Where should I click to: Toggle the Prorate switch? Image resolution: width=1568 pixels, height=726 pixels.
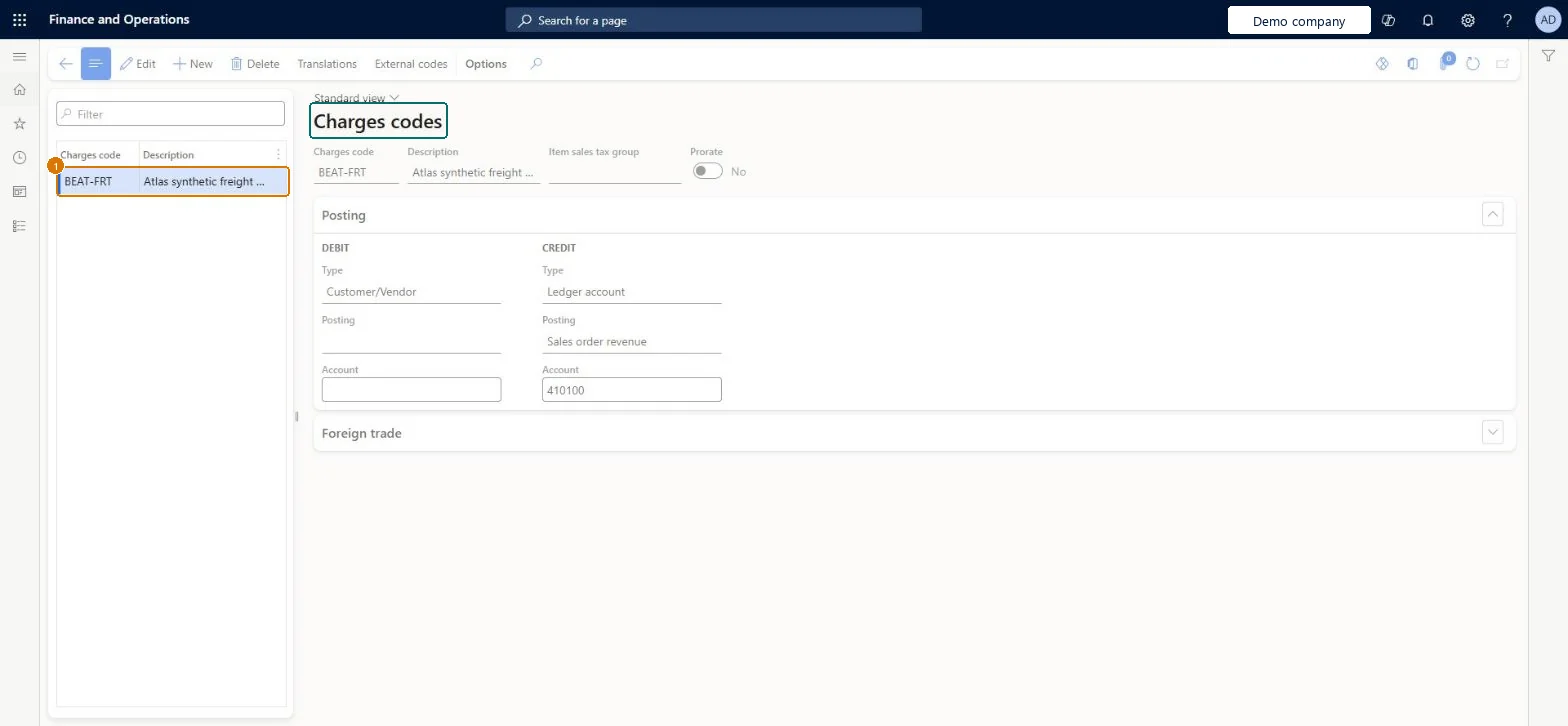coord(708,171)
